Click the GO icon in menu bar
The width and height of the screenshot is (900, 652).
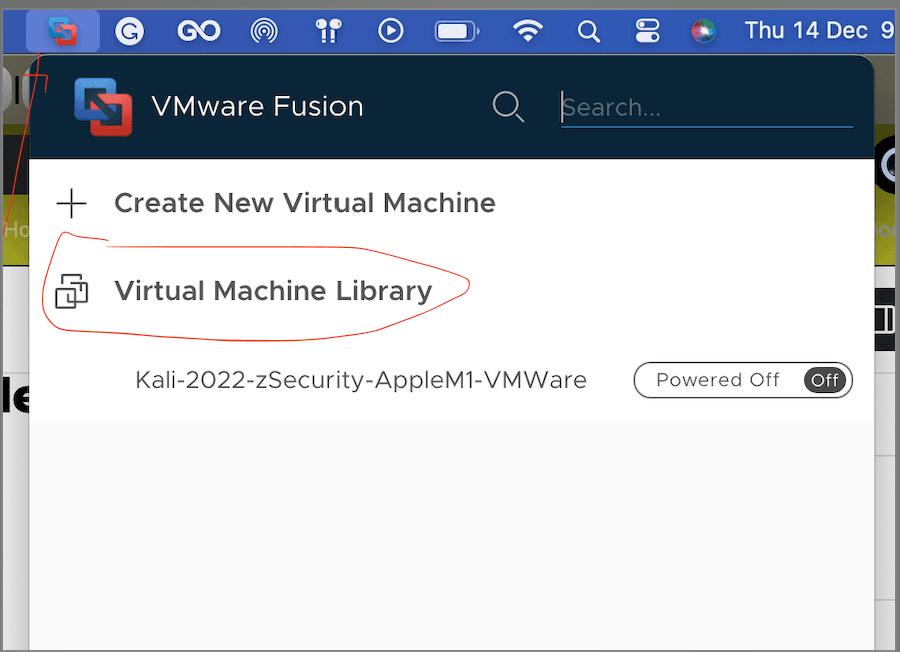198,31
